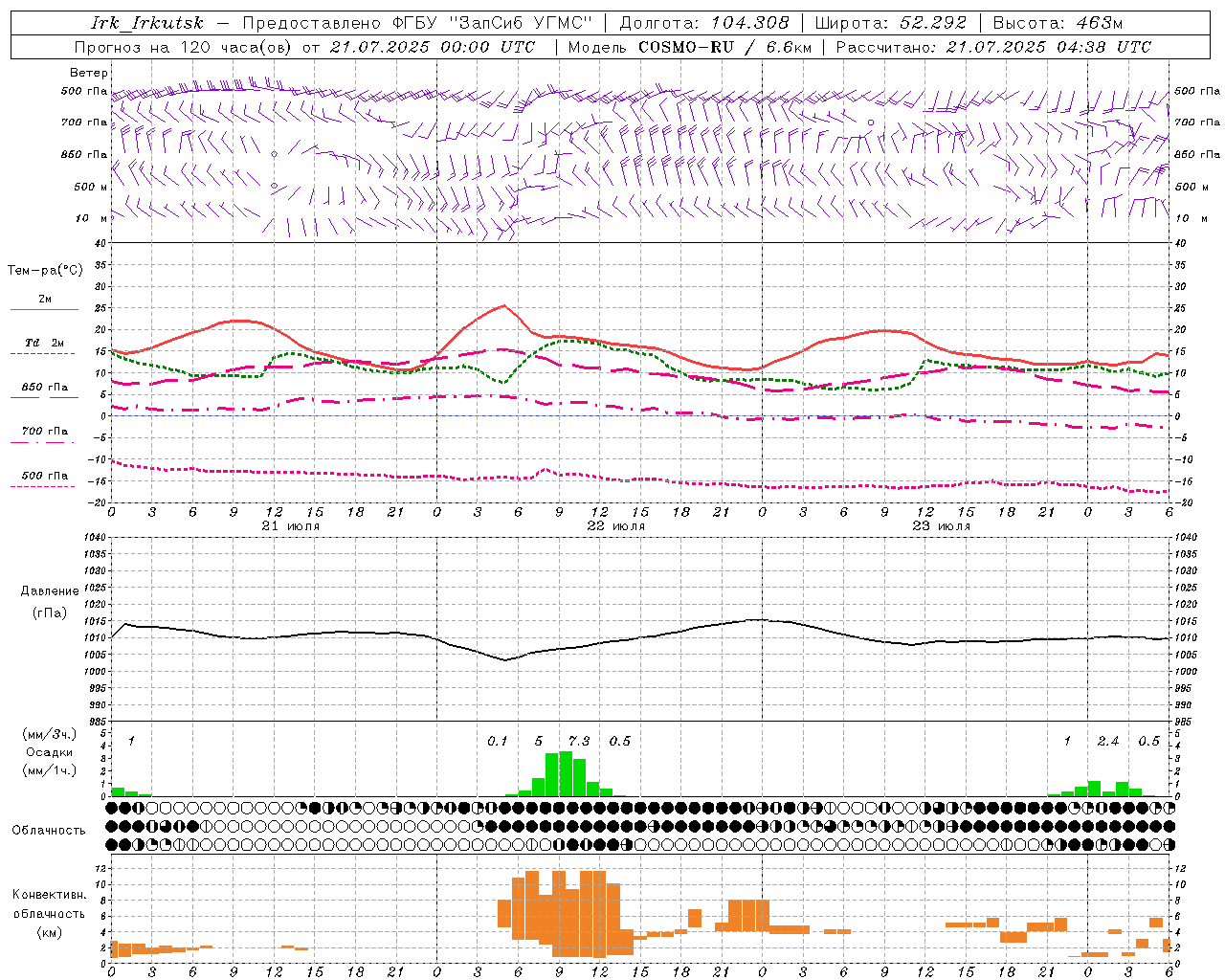The image size is (1225, 980).
Task: Click the Давление pressure panel label
Action: (x=50, y=591)
